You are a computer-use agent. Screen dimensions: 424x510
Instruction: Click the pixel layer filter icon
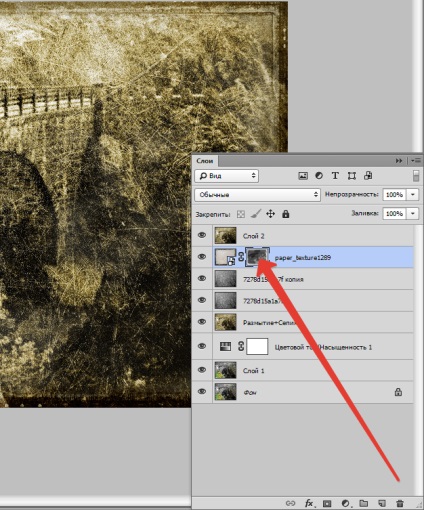tap(303, 176)
